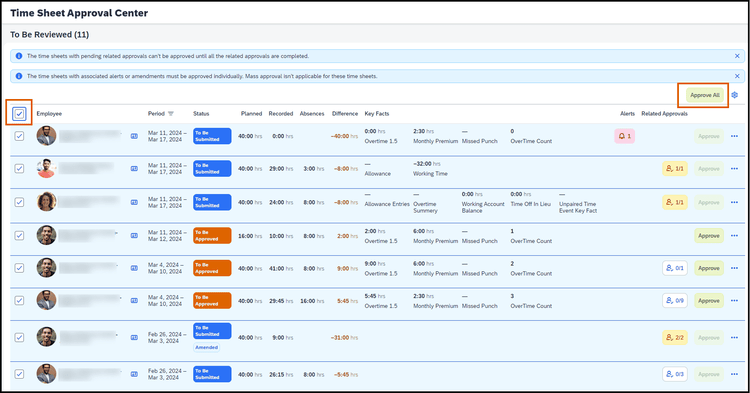Click the Key Facts column header
This screenshot has width=750, height=393.
click(377, 114)
